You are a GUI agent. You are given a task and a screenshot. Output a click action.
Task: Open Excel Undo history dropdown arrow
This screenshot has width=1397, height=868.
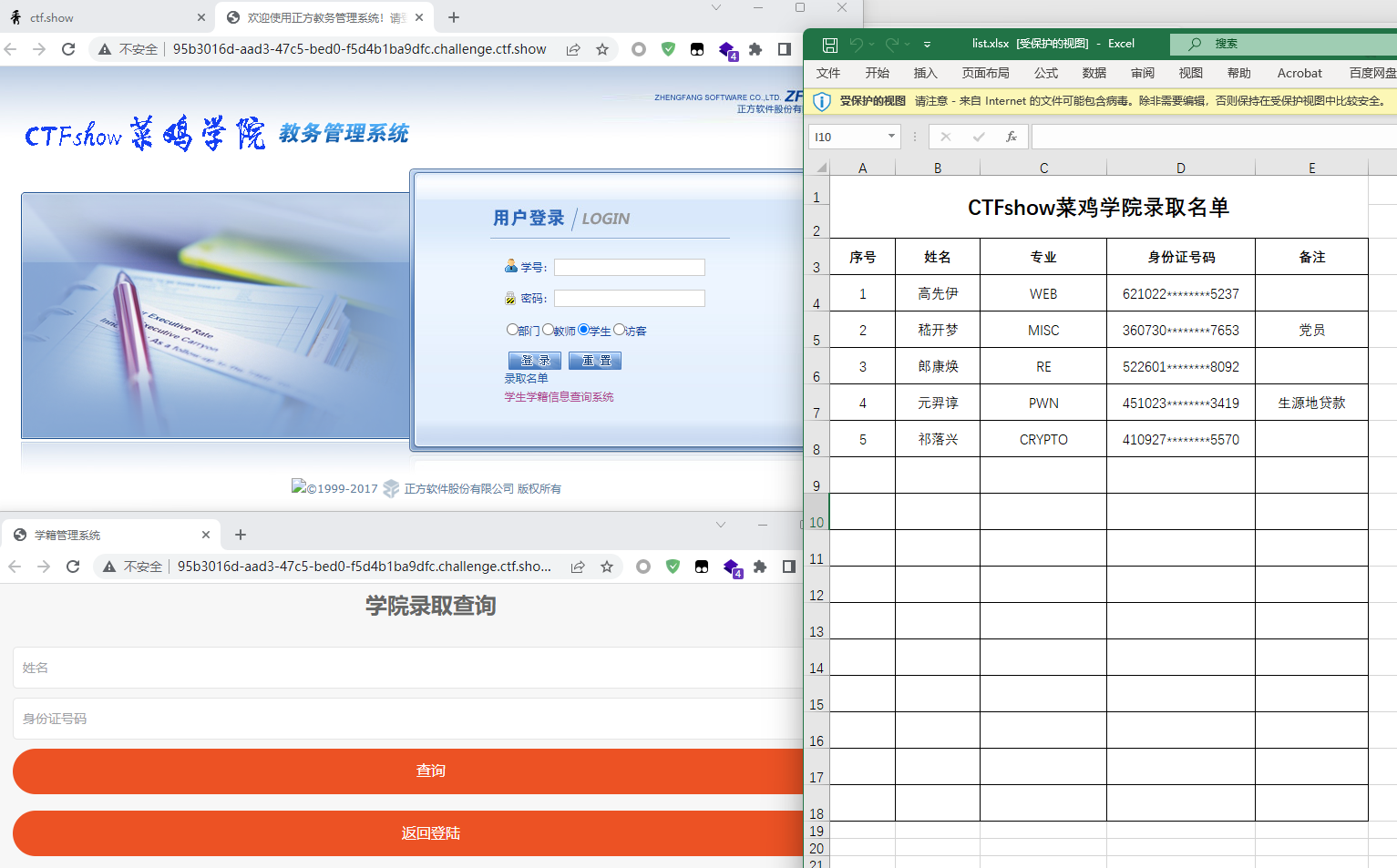point(871,44)
